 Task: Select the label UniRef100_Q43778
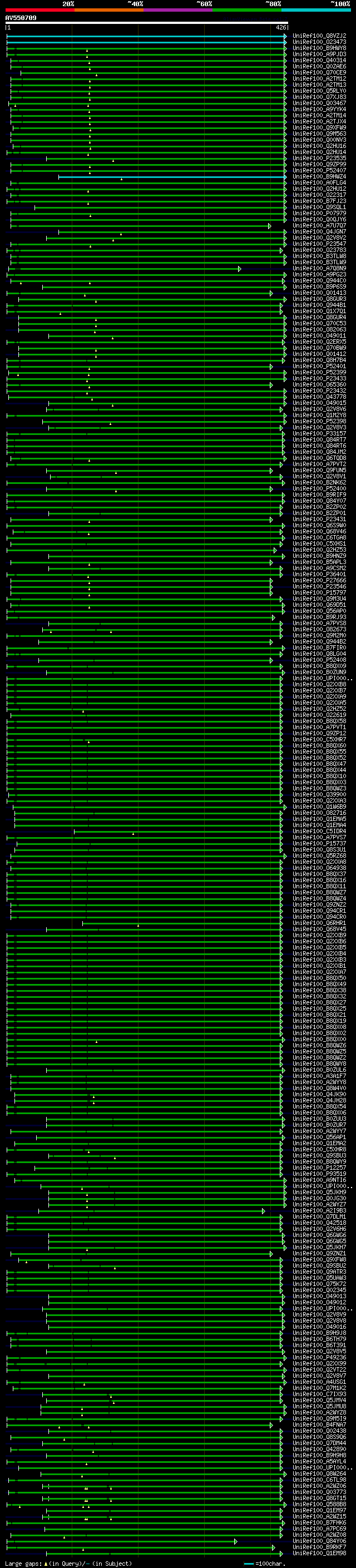(x=319, y=397)
